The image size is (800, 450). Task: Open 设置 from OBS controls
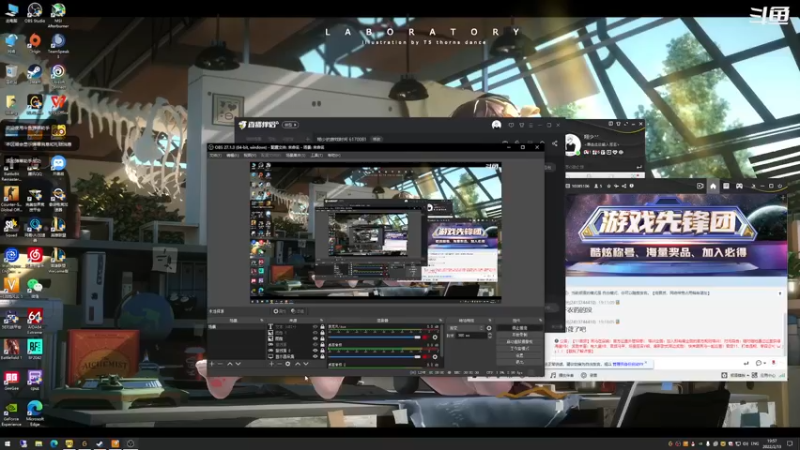click(520, 356)
